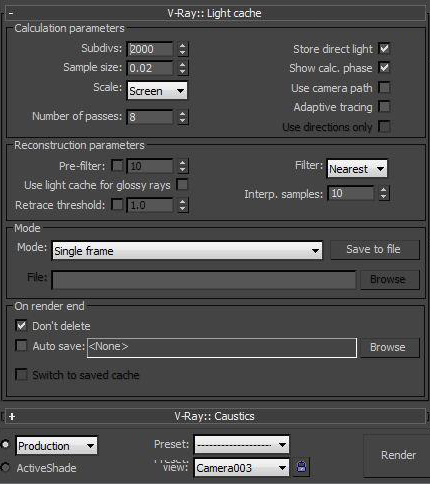This screenshot has height=484, width=430.
Task: Click the File path input field
Action: point(204,280)
